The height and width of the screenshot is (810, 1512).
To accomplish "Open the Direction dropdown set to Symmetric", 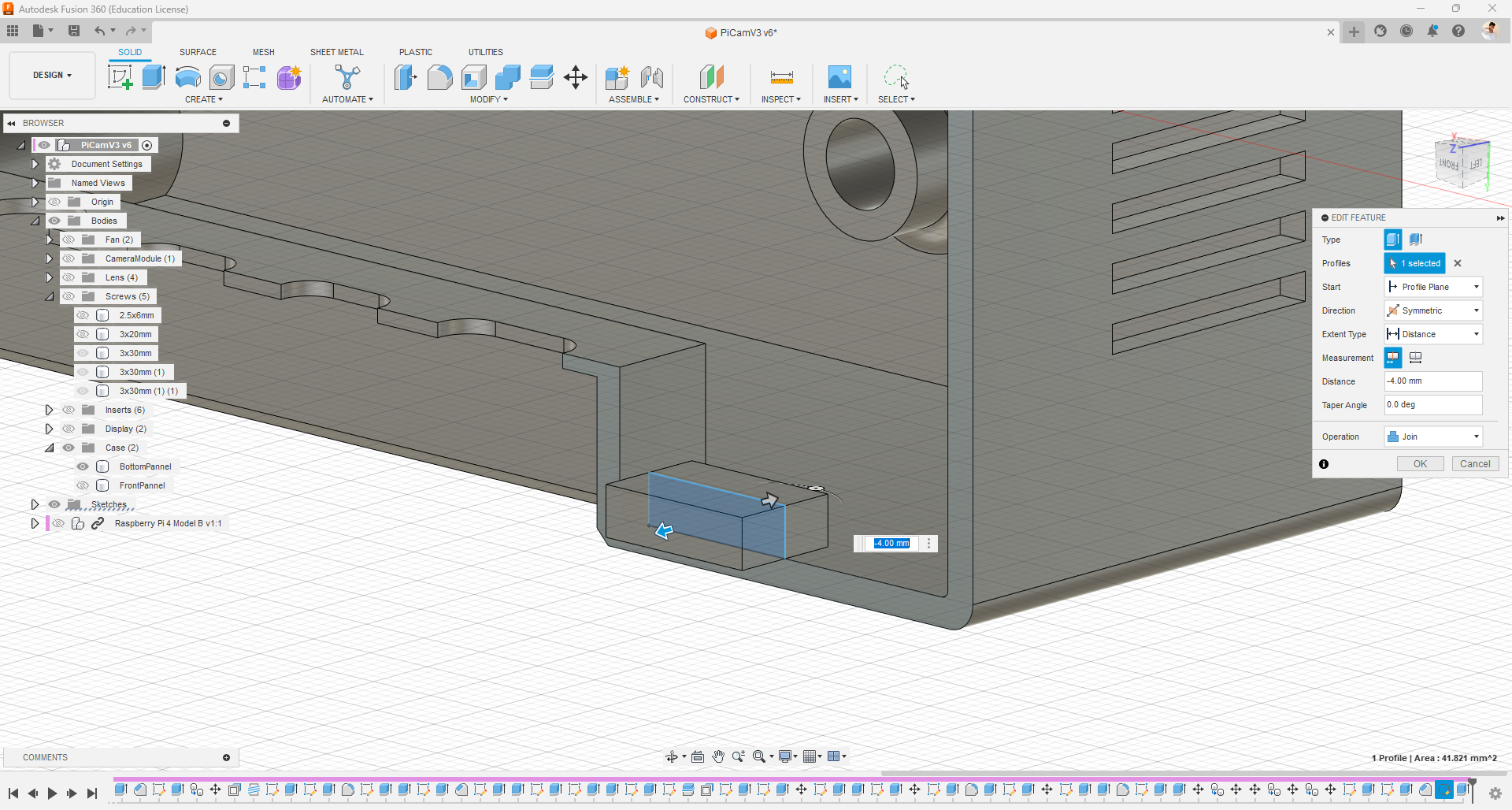I will [1432, 310].
